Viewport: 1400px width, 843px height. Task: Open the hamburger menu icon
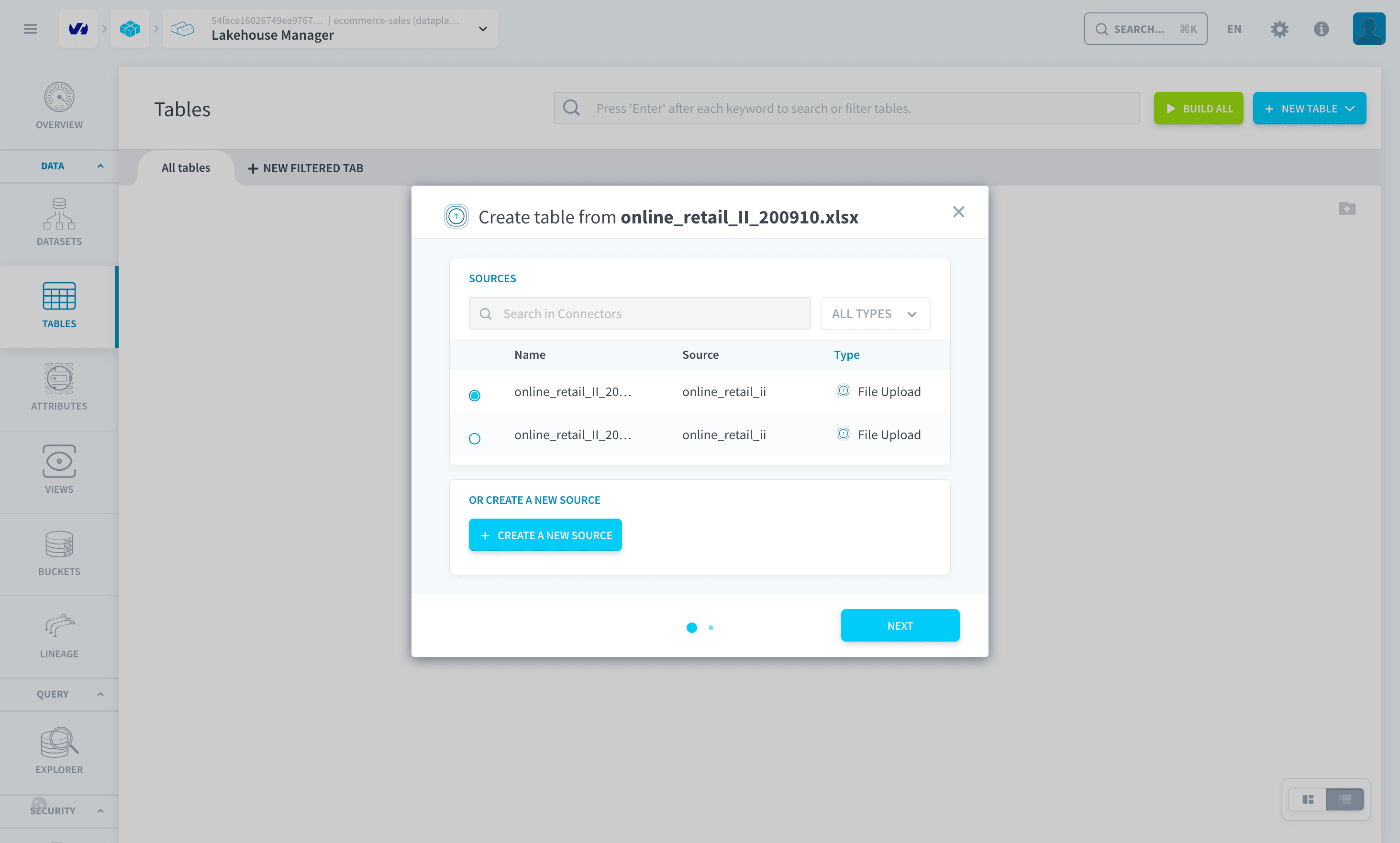pyautogui.click(x=30, y=29)
